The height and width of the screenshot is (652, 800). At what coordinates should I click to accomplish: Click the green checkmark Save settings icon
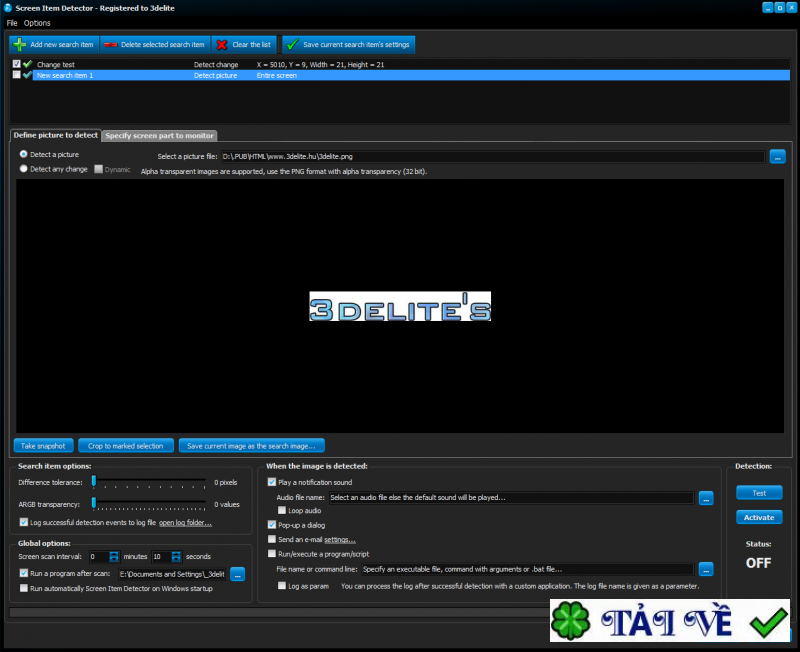click(x=291, y=44)
